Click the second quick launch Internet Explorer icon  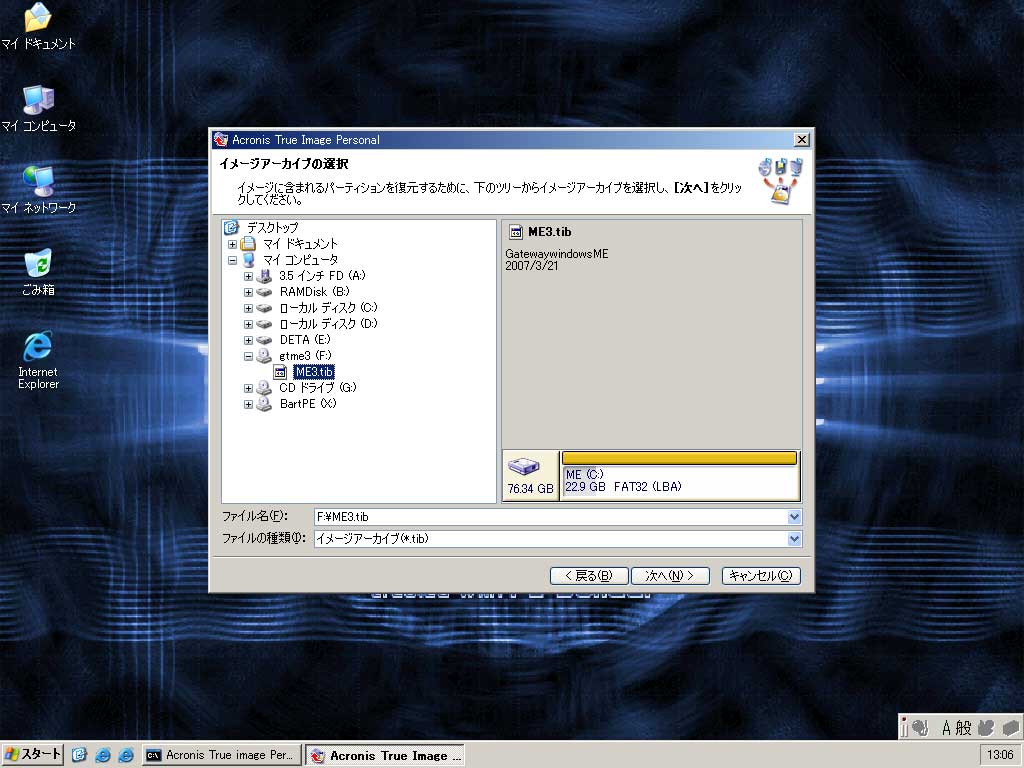[x=103, y=755]
